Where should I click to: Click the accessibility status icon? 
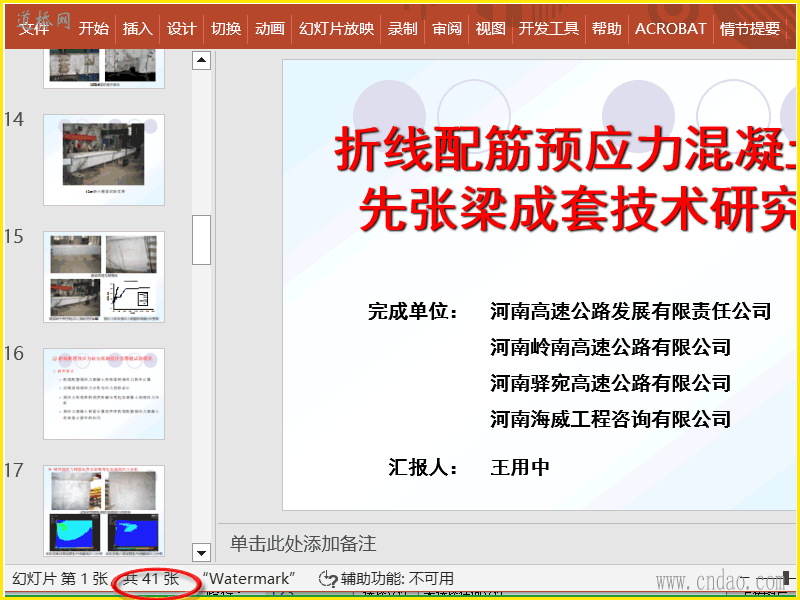coord(328,579)
